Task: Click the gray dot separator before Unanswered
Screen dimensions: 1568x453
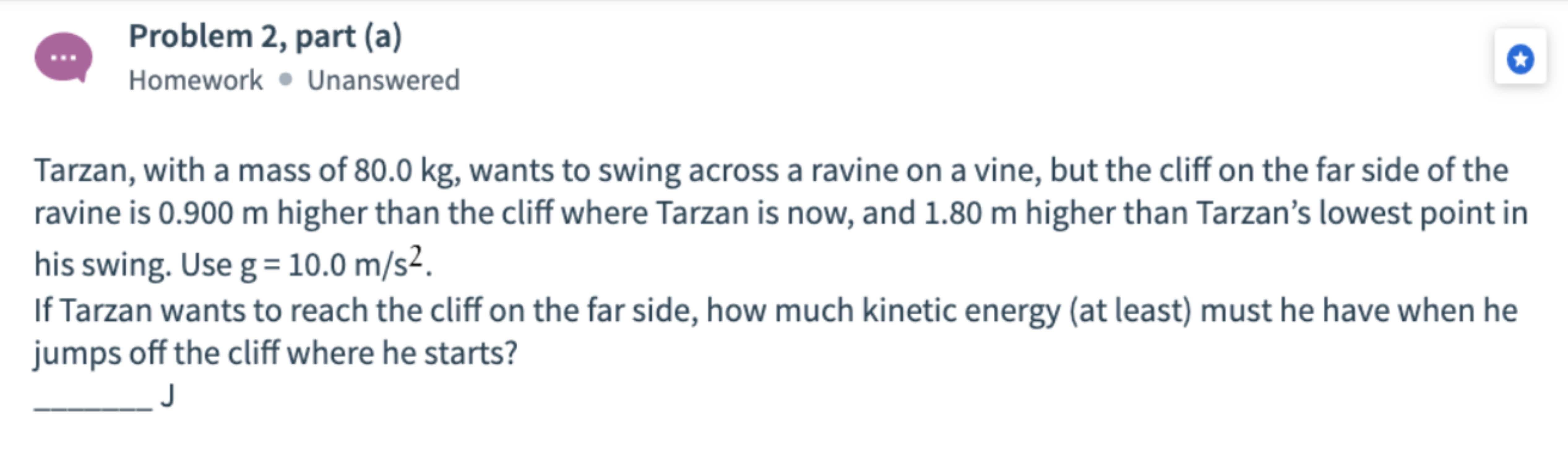Action: (286, 80)
